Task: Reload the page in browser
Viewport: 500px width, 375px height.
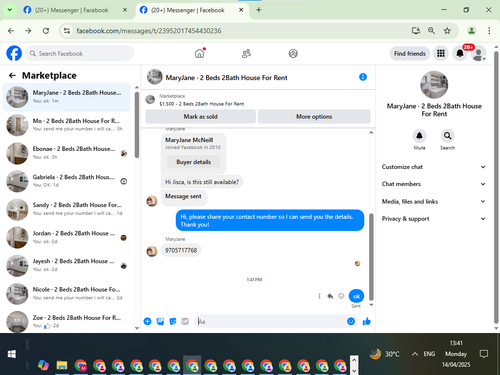Action: 46,31
